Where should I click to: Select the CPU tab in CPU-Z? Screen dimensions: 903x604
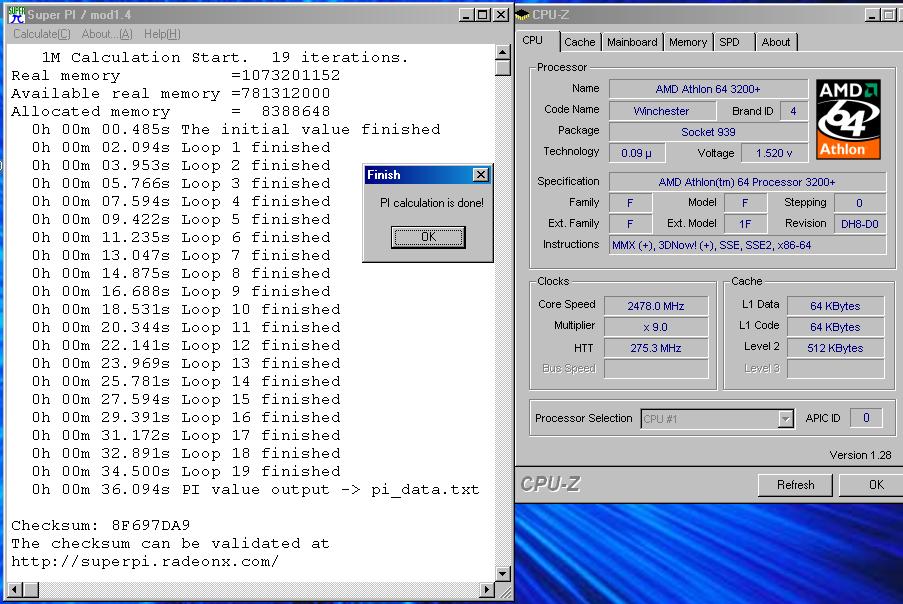pos(533,40)
